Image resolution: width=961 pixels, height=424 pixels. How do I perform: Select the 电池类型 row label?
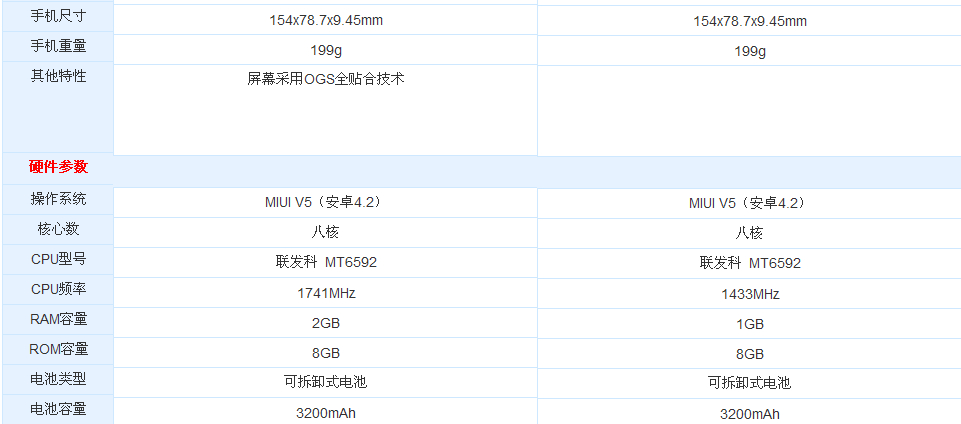pyautogui.click(x=58, y=380)
